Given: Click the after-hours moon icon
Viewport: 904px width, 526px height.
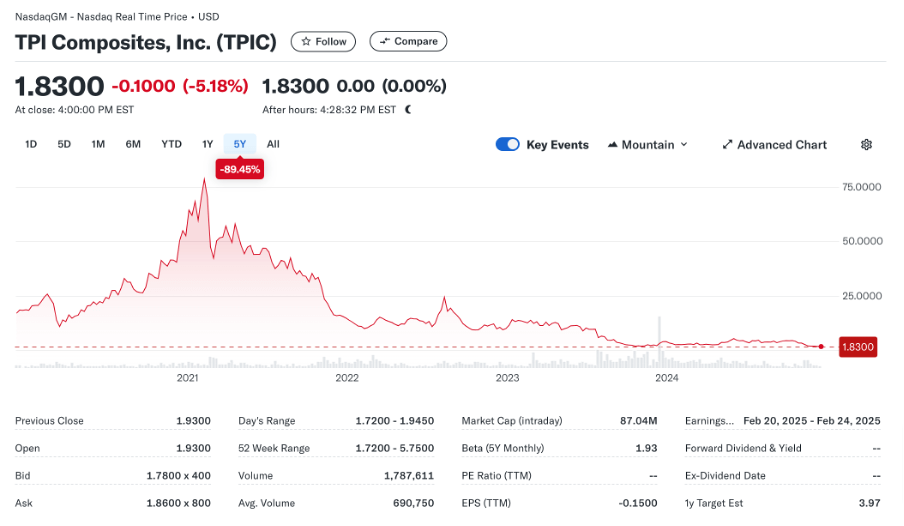Looking at the screenshot, I should 408,109.
